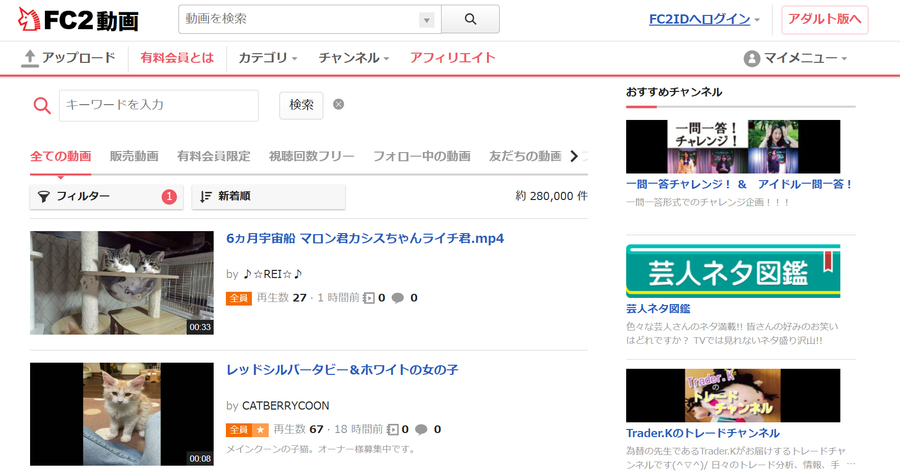
Task: Click the マイメニュー user avatar icon
Action: click(751, 59)
